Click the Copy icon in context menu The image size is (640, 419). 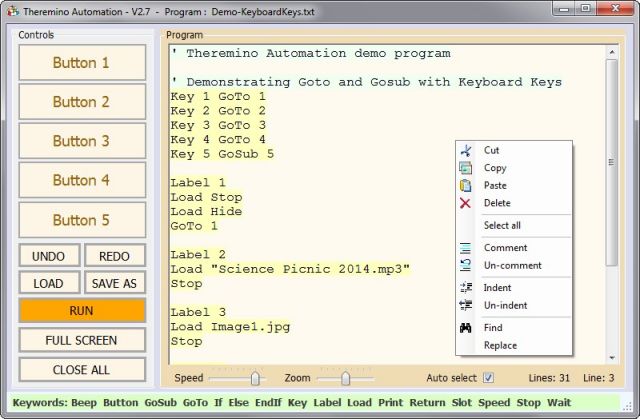465,168
